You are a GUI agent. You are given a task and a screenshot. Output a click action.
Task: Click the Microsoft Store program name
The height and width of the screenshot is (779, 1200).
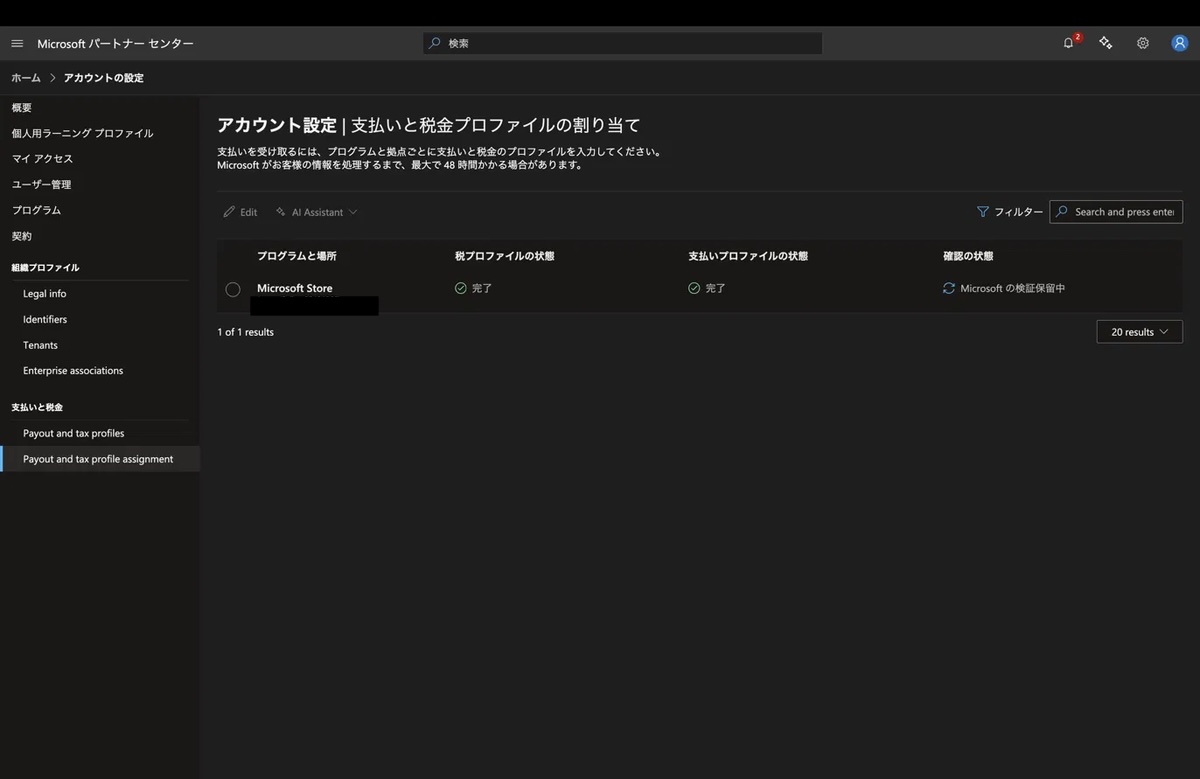pos(295,288)
